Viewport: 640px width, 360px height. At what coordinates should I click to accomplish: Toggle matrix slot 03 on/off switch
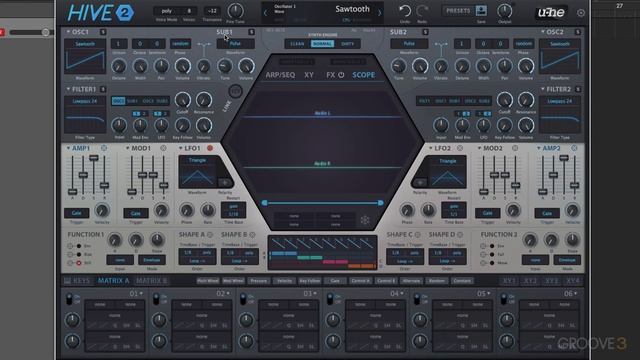[243, 299]
